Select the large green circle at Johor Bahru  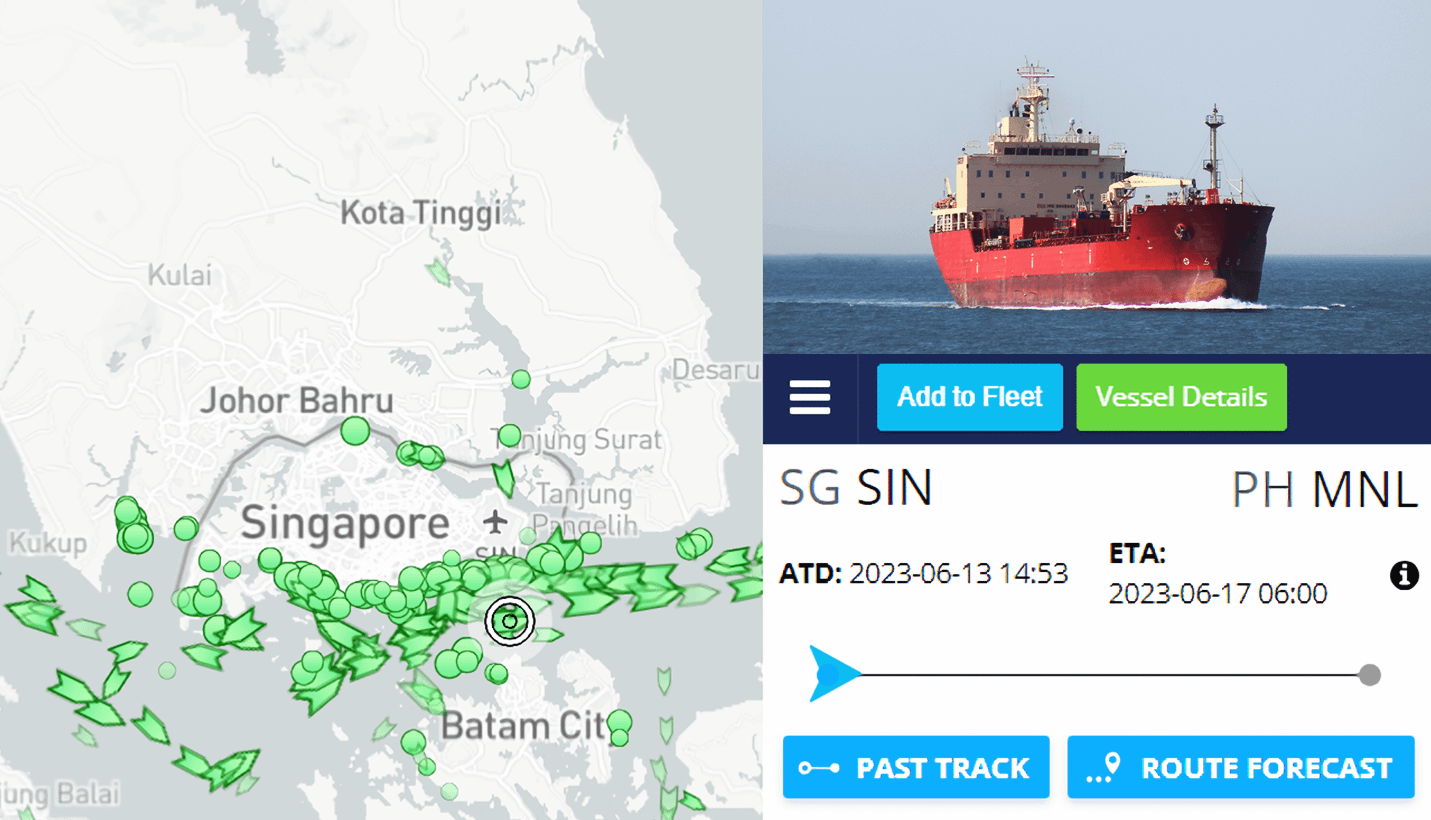pyautogui.click(x=355, y=431)
